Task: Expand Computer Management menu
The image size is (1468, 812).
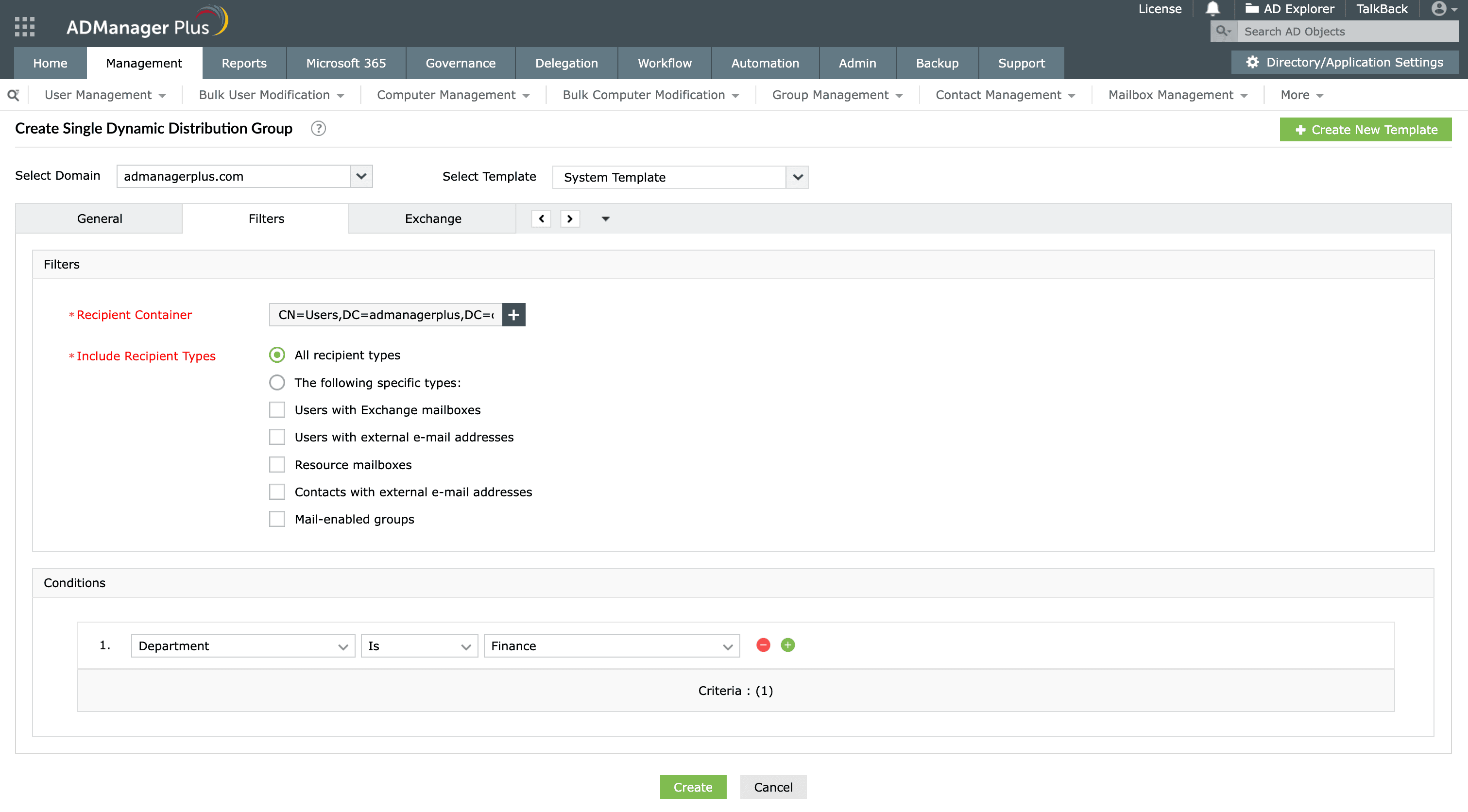Action: pyautogui.click(x=453, y=95)
